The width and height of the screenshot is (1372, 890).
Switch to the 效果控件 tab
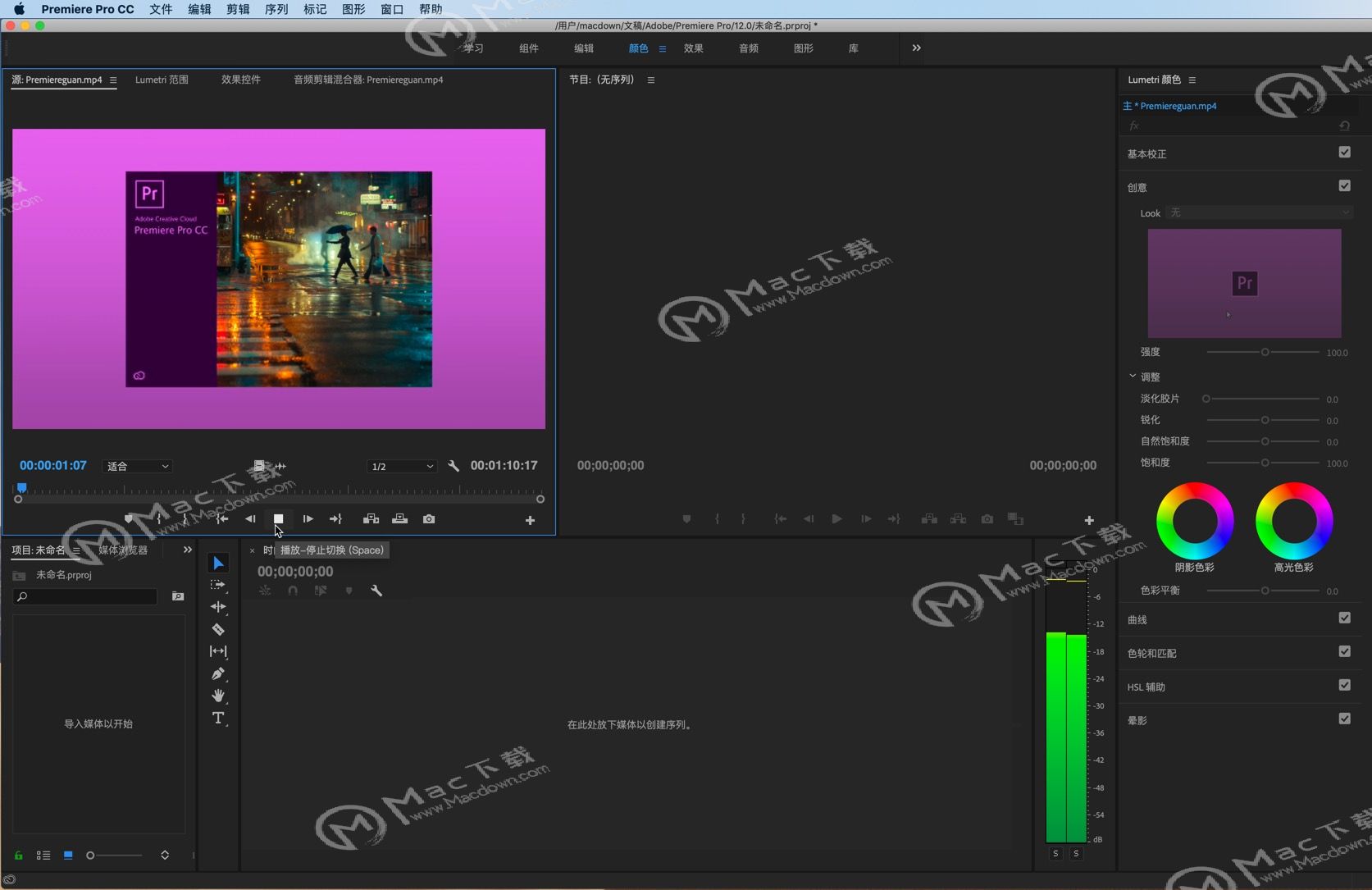pos(241,80)
